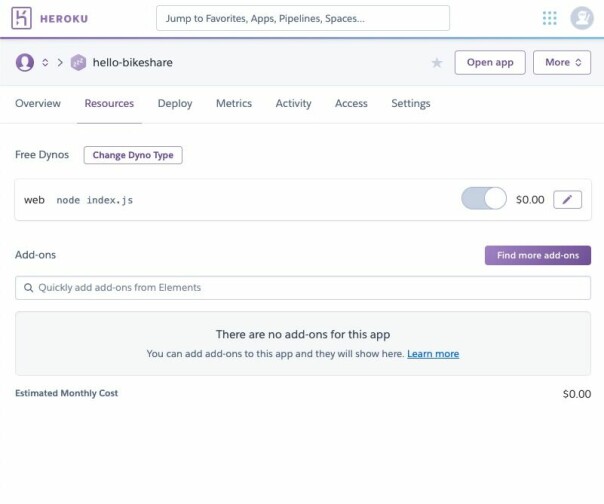Switch to the Overview tab
Image resolution: width=604 pixels, height=504 pixels.
pos(38,103)
